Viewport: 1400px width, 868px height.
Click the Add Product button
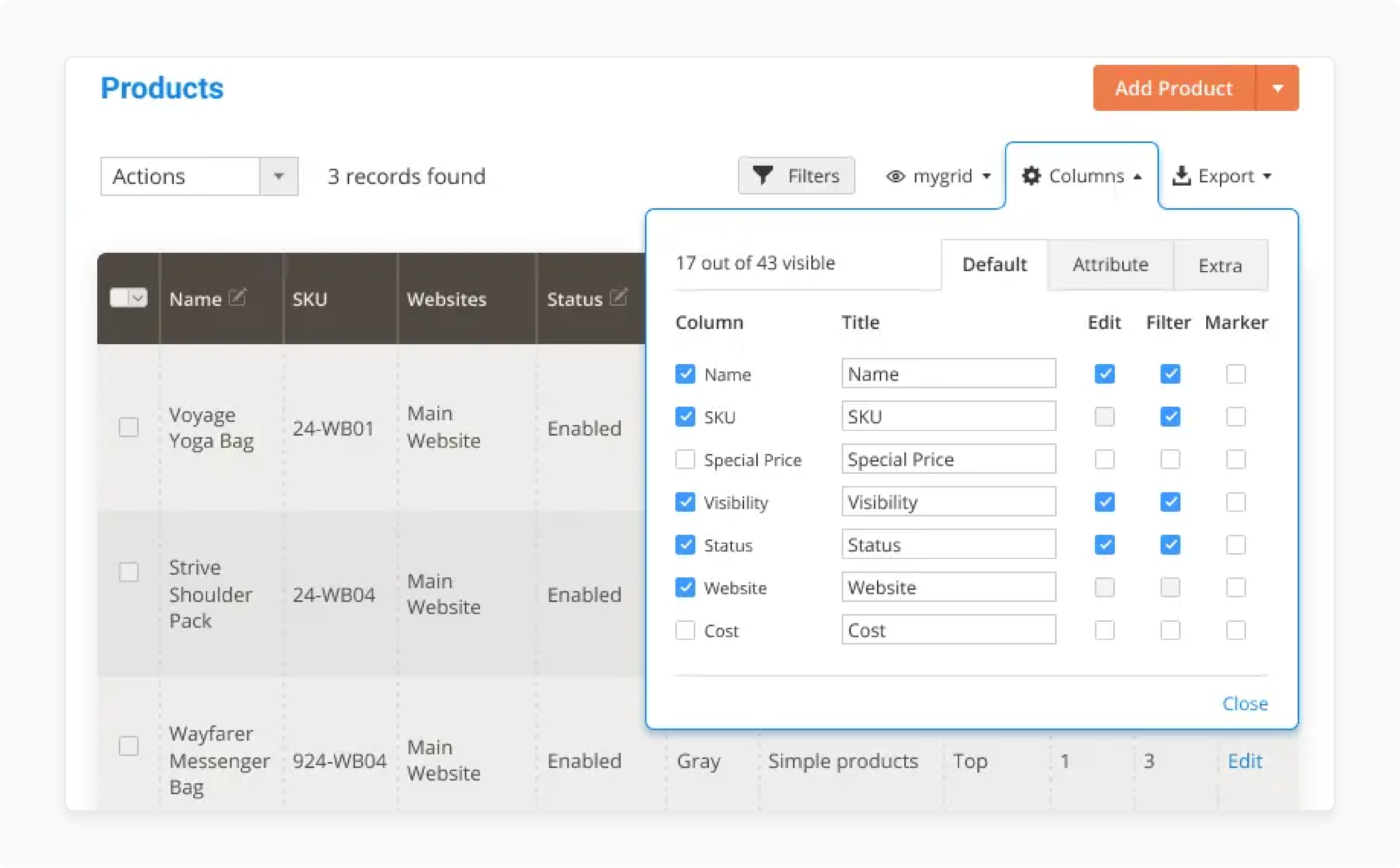click(x=1174, y=88)
